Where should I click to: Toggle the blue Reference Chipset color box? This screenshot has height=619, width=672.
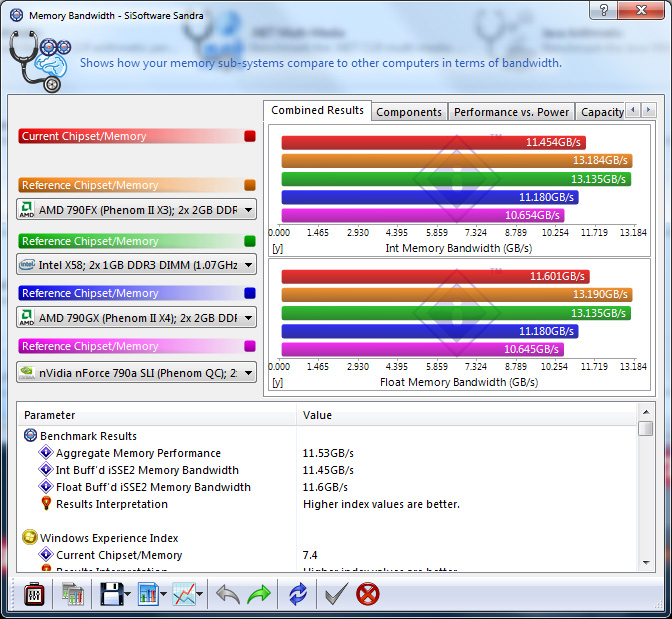point(250,293)
